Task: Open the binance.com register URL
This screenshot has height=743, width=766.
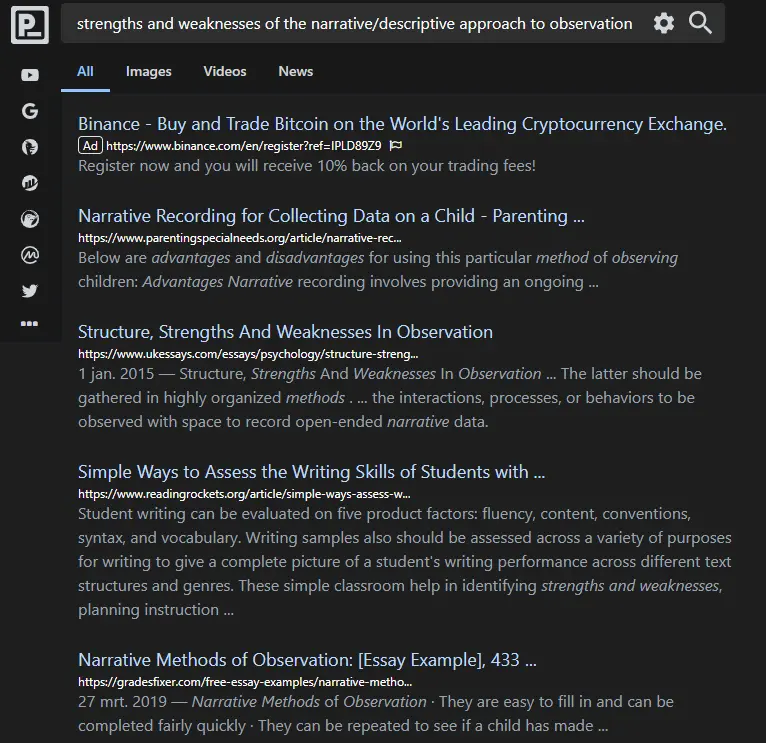Action: point(243,146)
